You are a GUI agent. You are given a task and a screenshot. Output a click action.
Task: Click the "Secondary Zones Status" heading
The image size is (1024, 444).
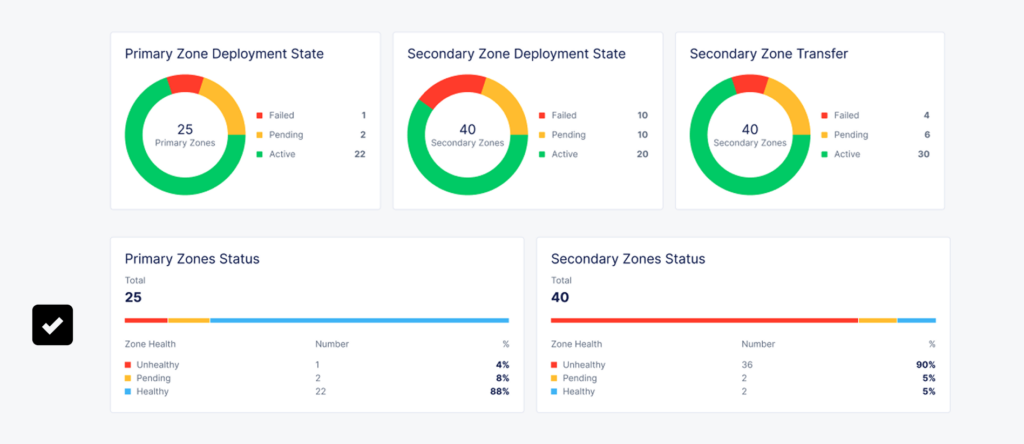[628, 259]
